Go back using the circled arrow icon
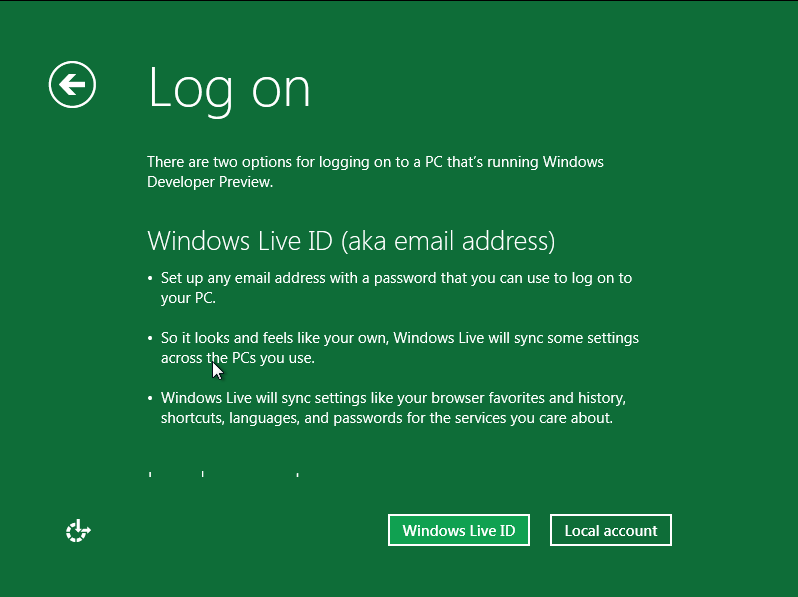The width and height of the screenshot is (798, 597). coord(72,84)
